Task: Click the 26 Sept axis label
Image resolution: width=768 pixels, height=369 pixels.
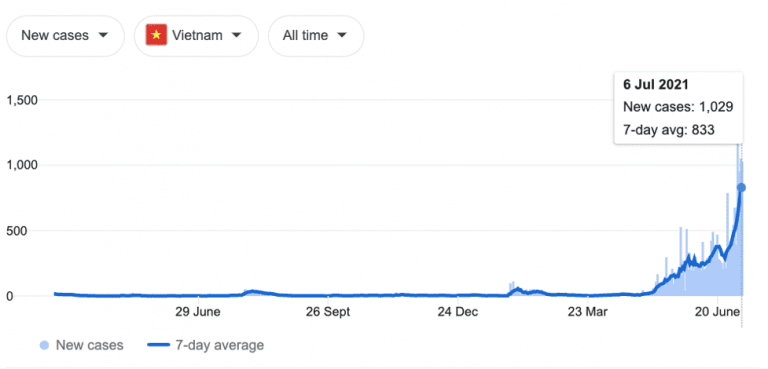Action: [x=328, y=312]
